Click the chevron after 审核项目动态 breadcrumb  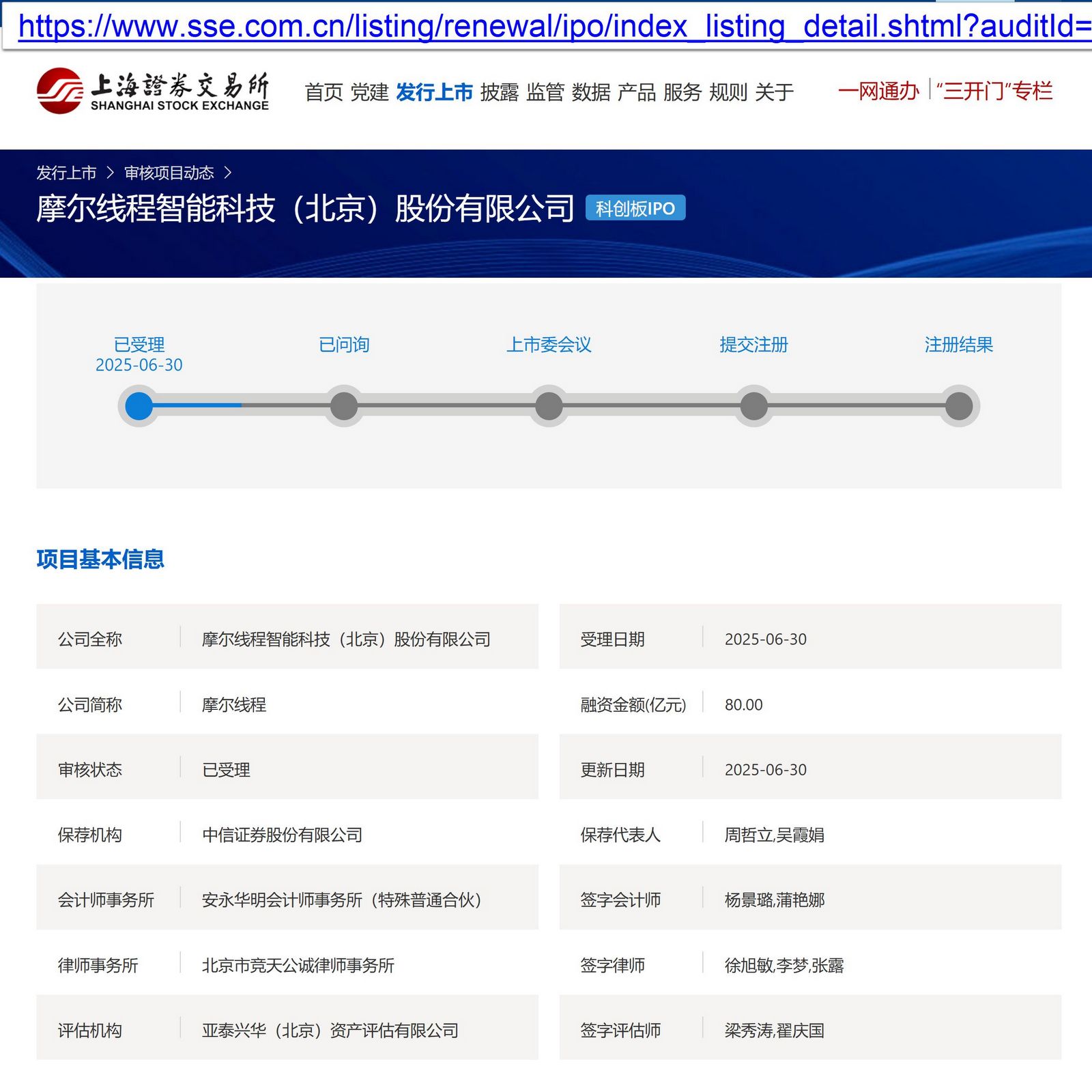(228, 173)
